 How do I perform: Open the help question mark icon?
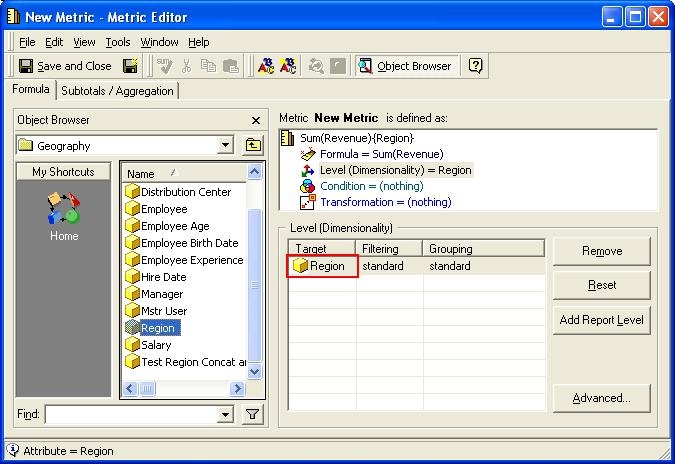click(x=476, y=66)
